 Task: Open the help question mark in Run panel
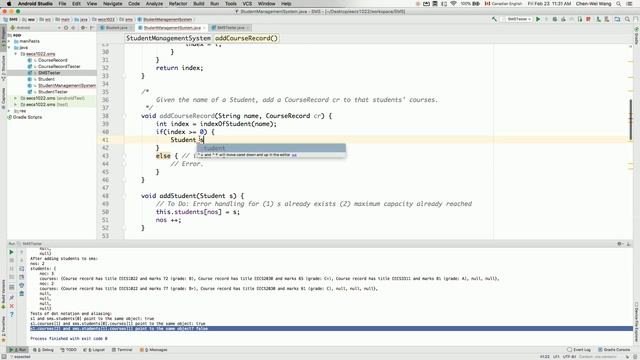[x=11, y=314]
